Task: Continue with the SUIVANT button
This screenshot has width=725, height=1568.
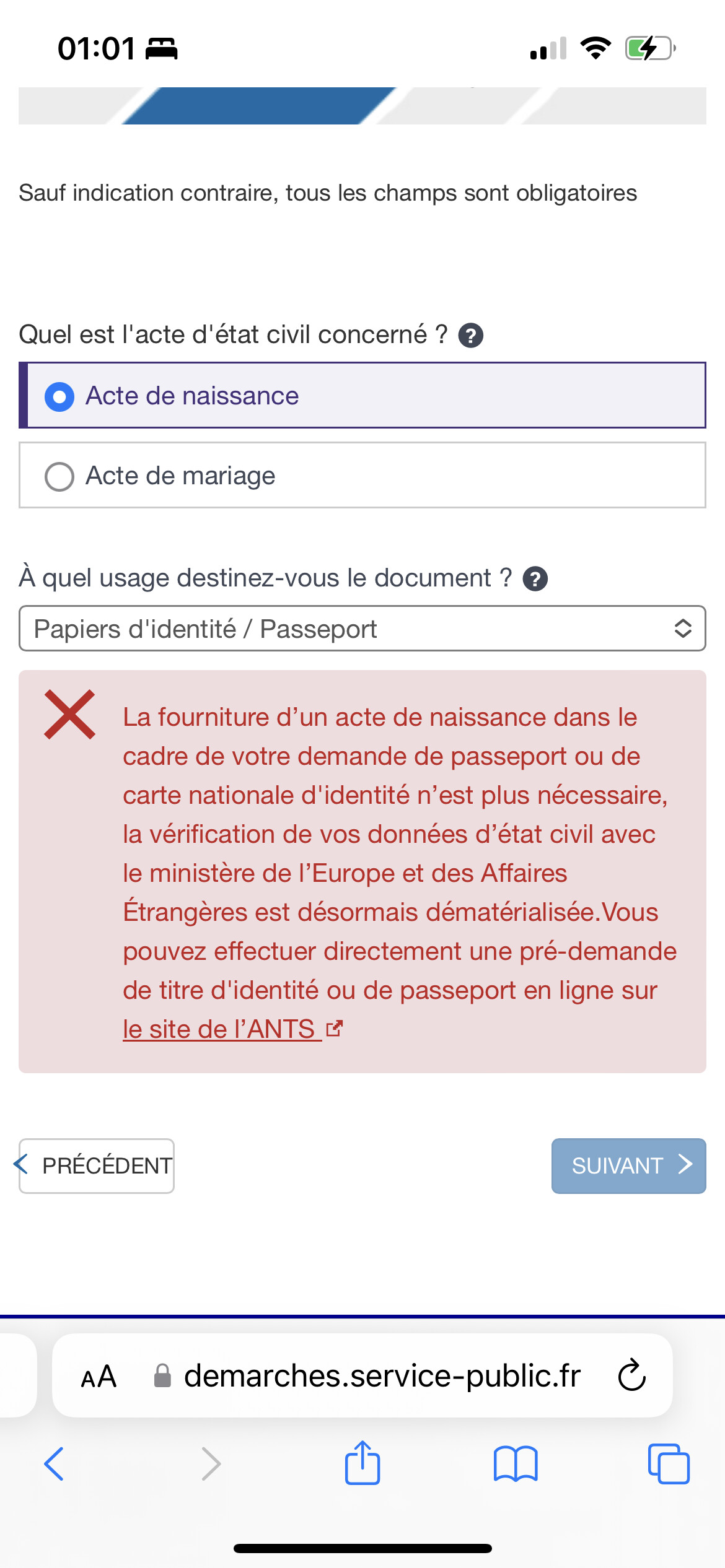Action: pos(629,1165)
